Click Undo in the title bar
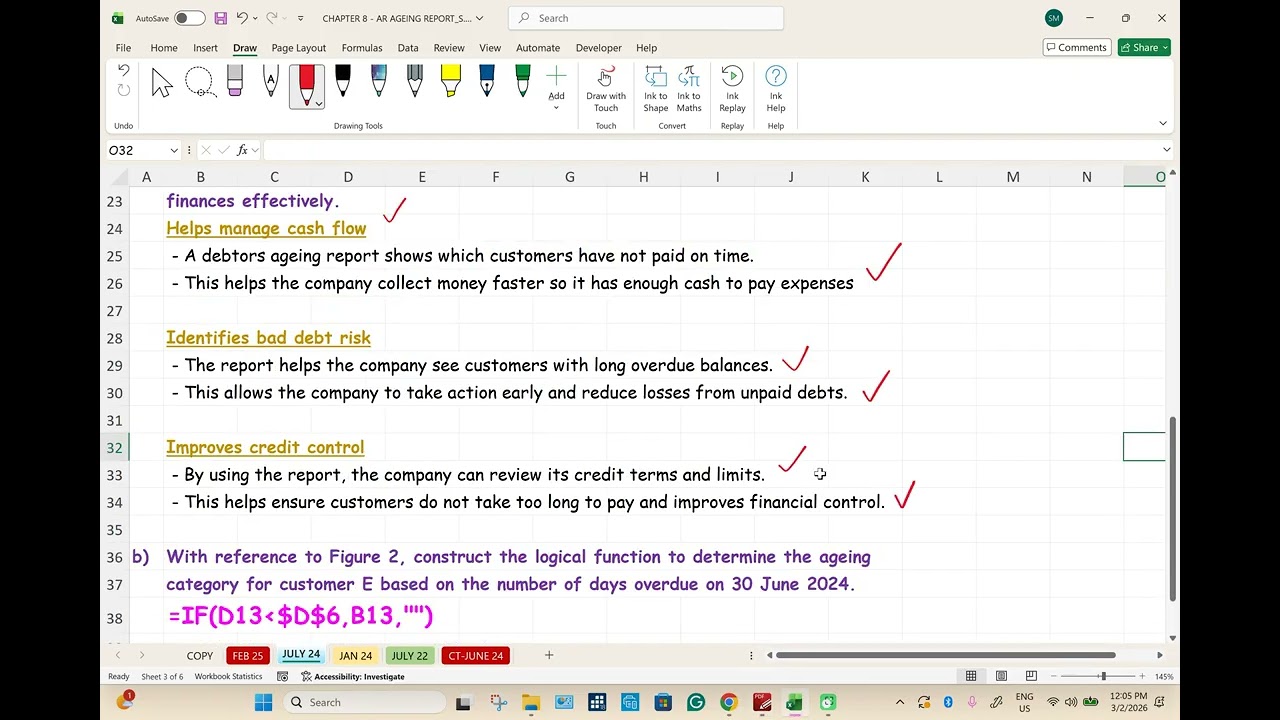Viewport: 1280px width, 720px height. 241,18
